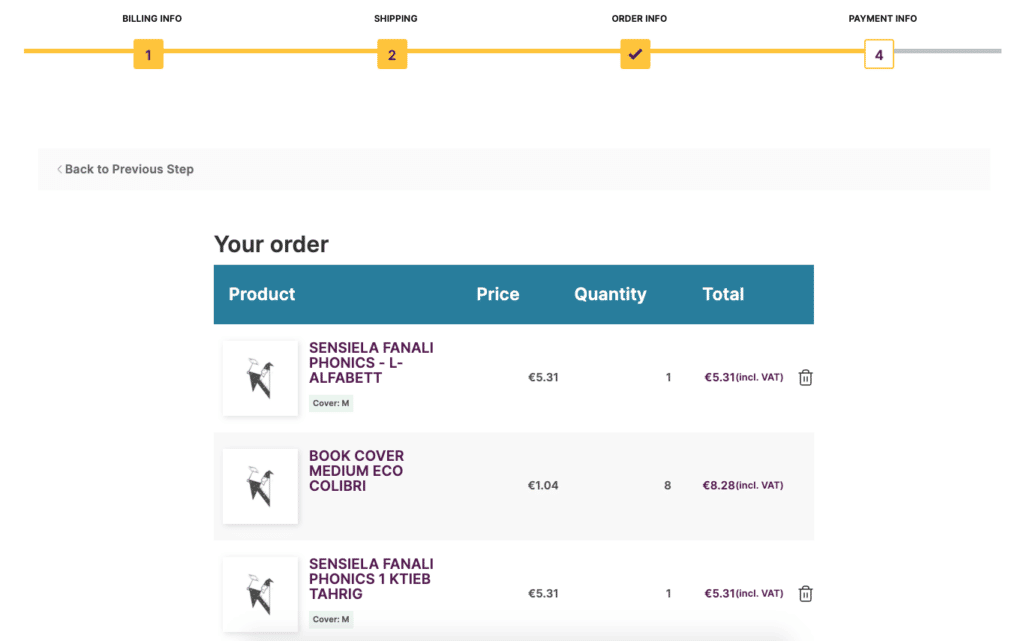Open Sensiela Fanali Phonics 1 Ktieb Tahrig title
This screenshot has width=1024, height=641.
point(370,579)
